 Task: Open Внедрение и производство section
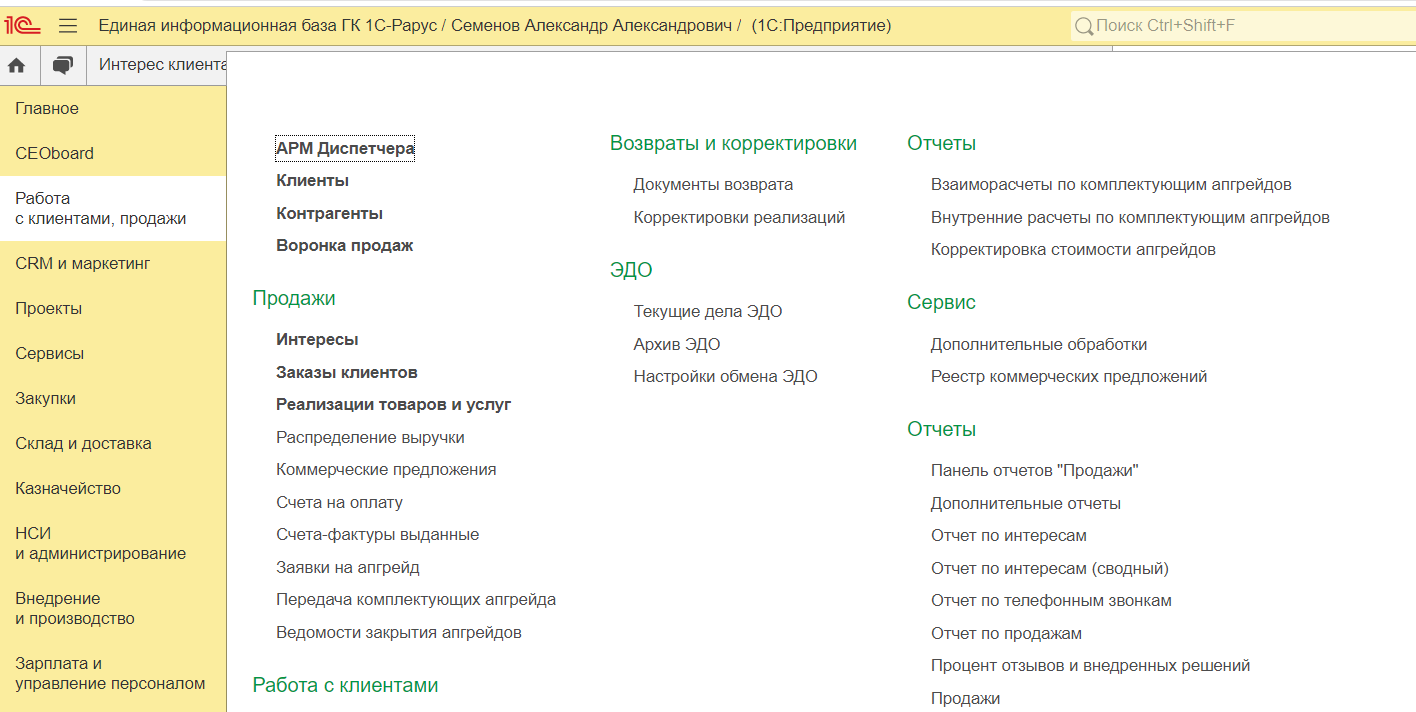click(113, 608)
